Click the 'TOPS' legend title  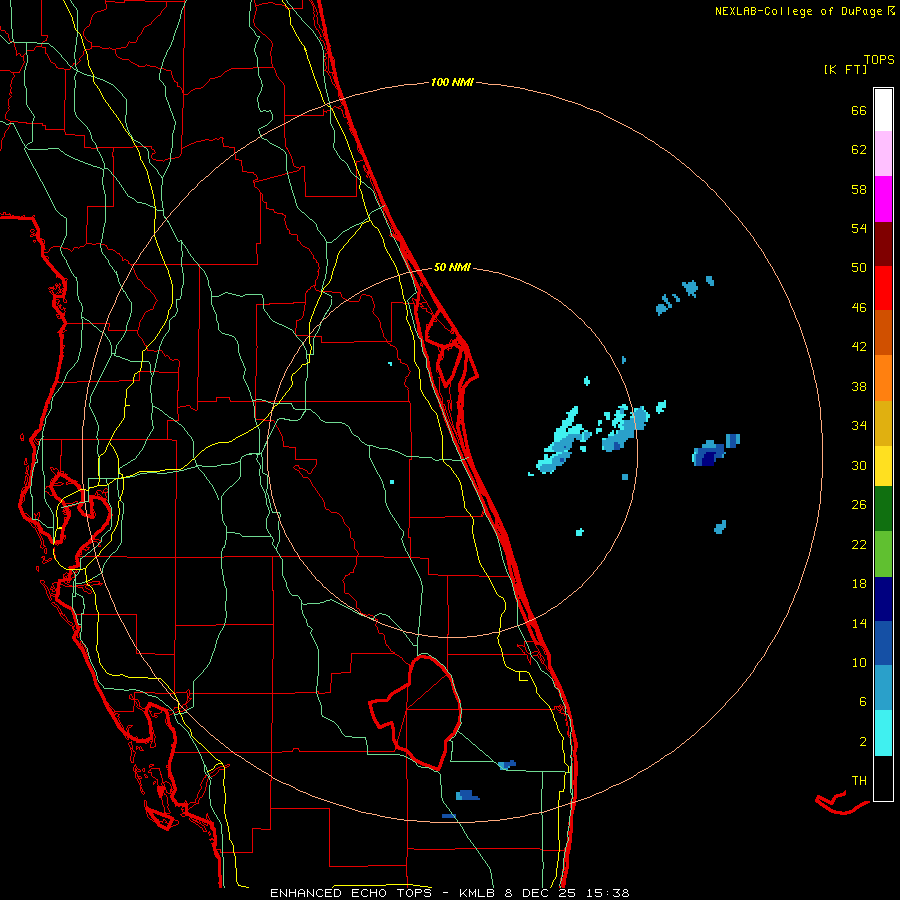tap(879, 60)
